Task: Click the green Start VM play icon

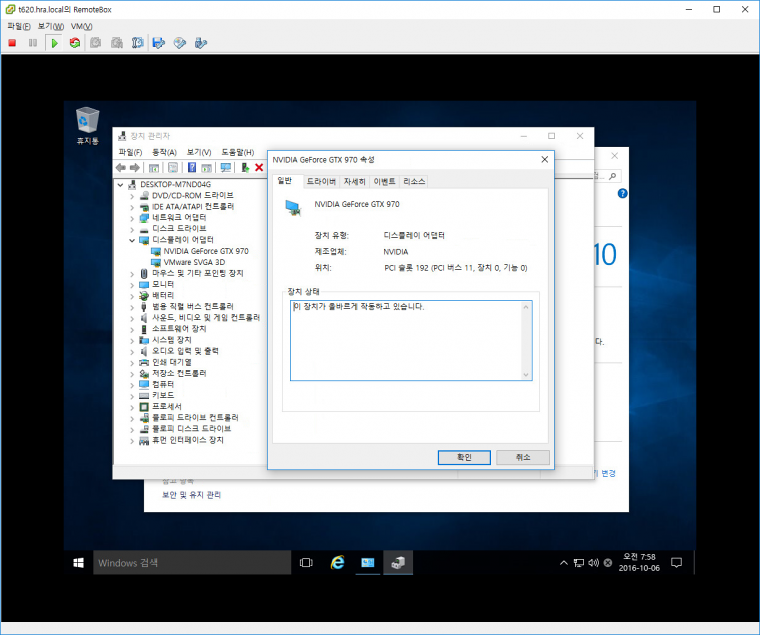Action: pos(54,43)
